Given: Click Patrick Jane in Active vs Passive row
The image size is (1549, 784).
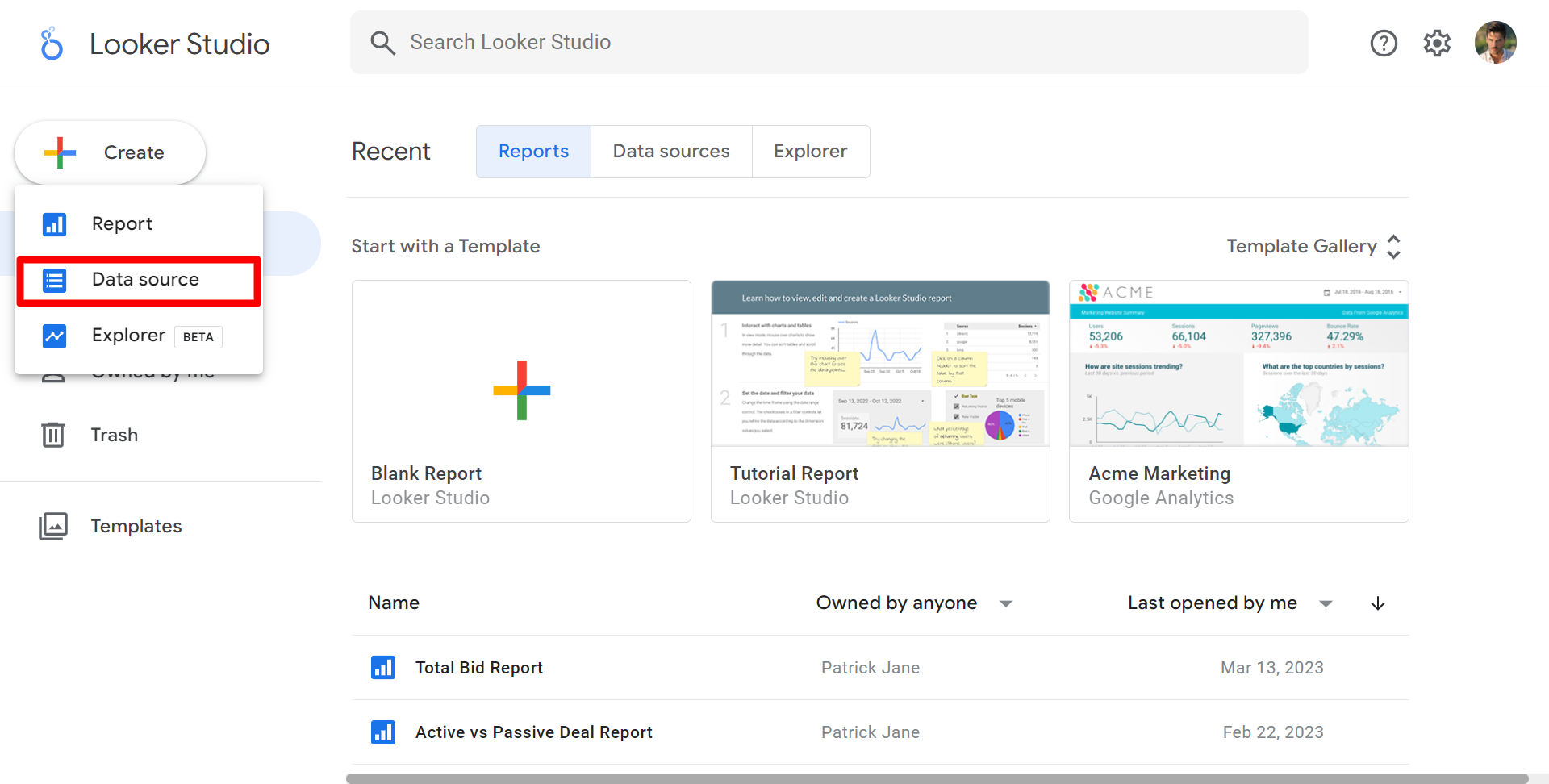Looking at the screenshot, I should [871, 732].
